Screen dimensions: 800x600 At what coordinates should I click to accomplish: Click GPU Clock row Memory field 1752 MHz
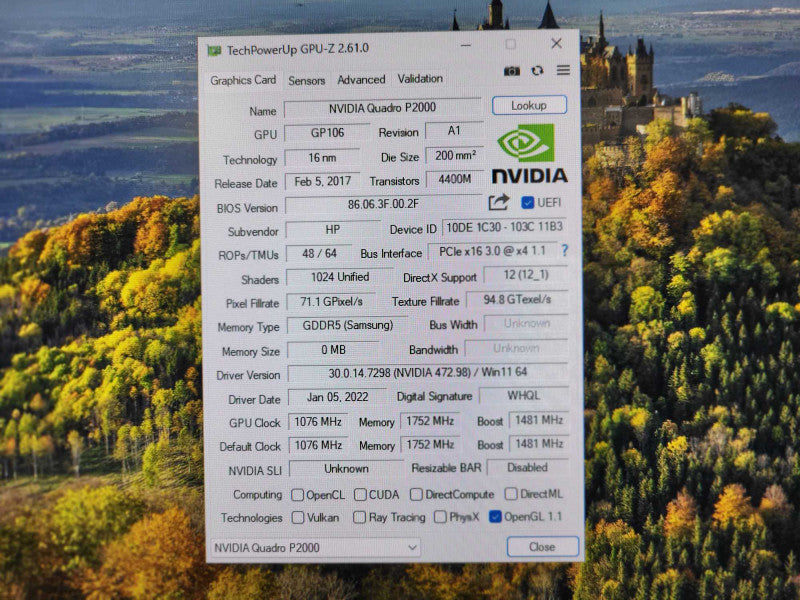(430, 421)
